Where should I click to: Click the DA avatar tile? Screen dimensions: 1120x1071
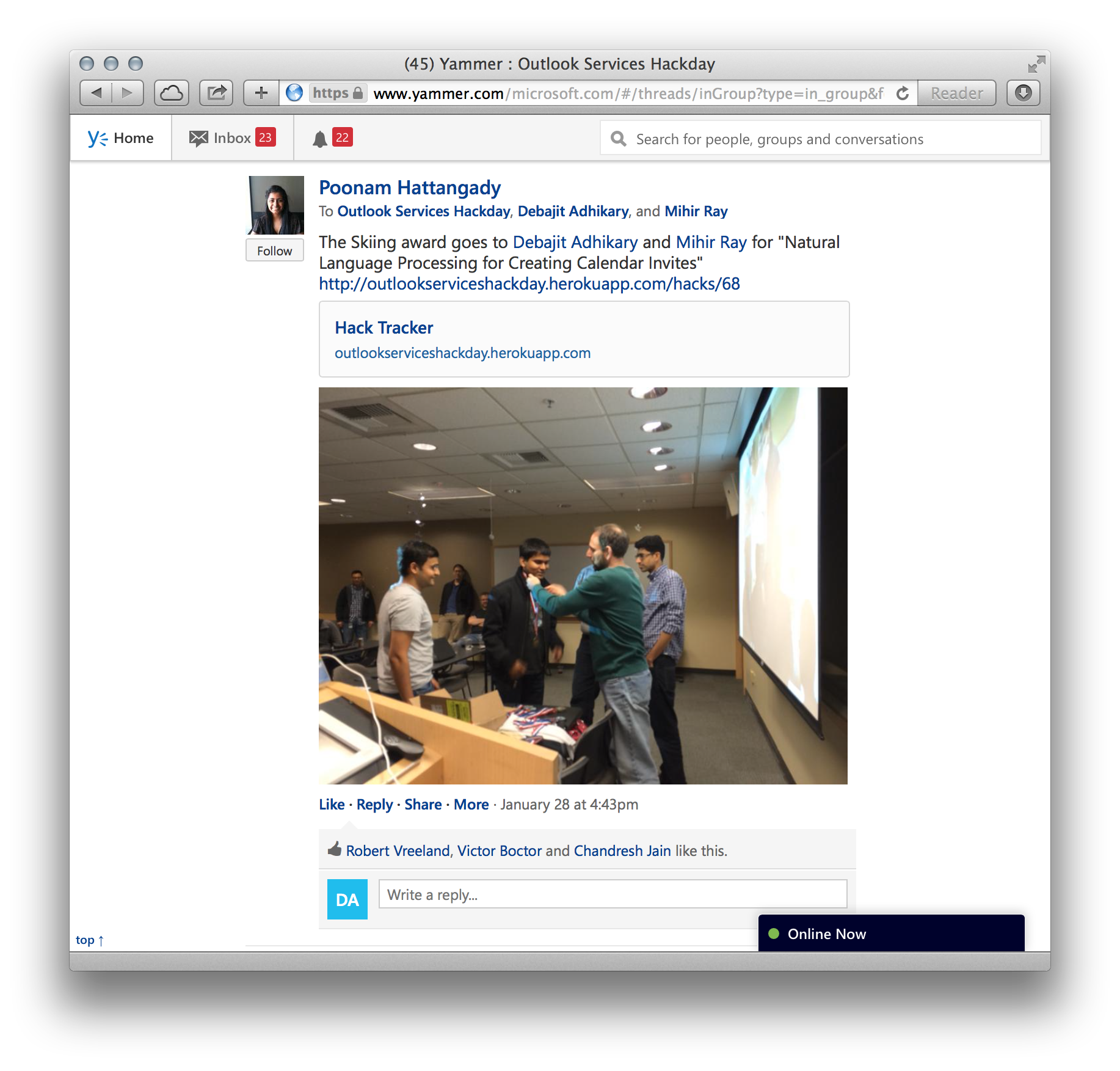347,899
